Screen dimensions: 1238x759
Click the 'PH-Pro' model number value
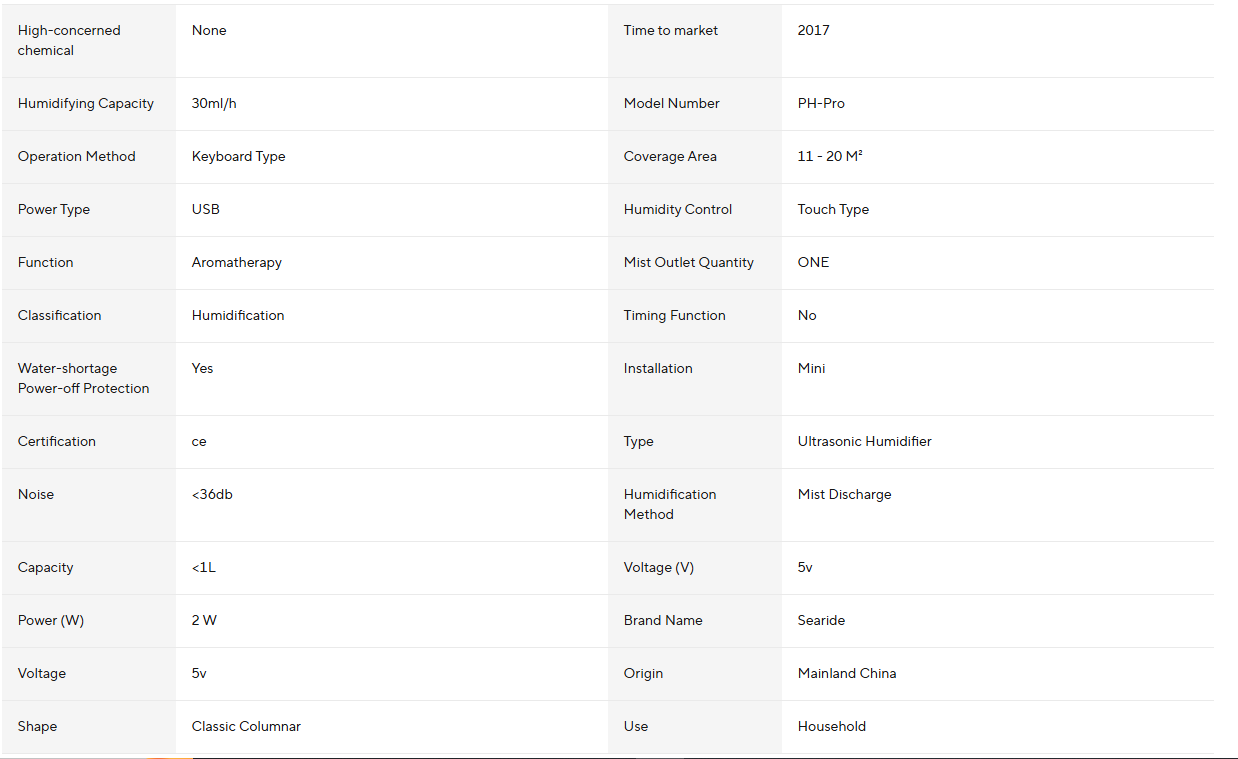click(x=821, y=104)
